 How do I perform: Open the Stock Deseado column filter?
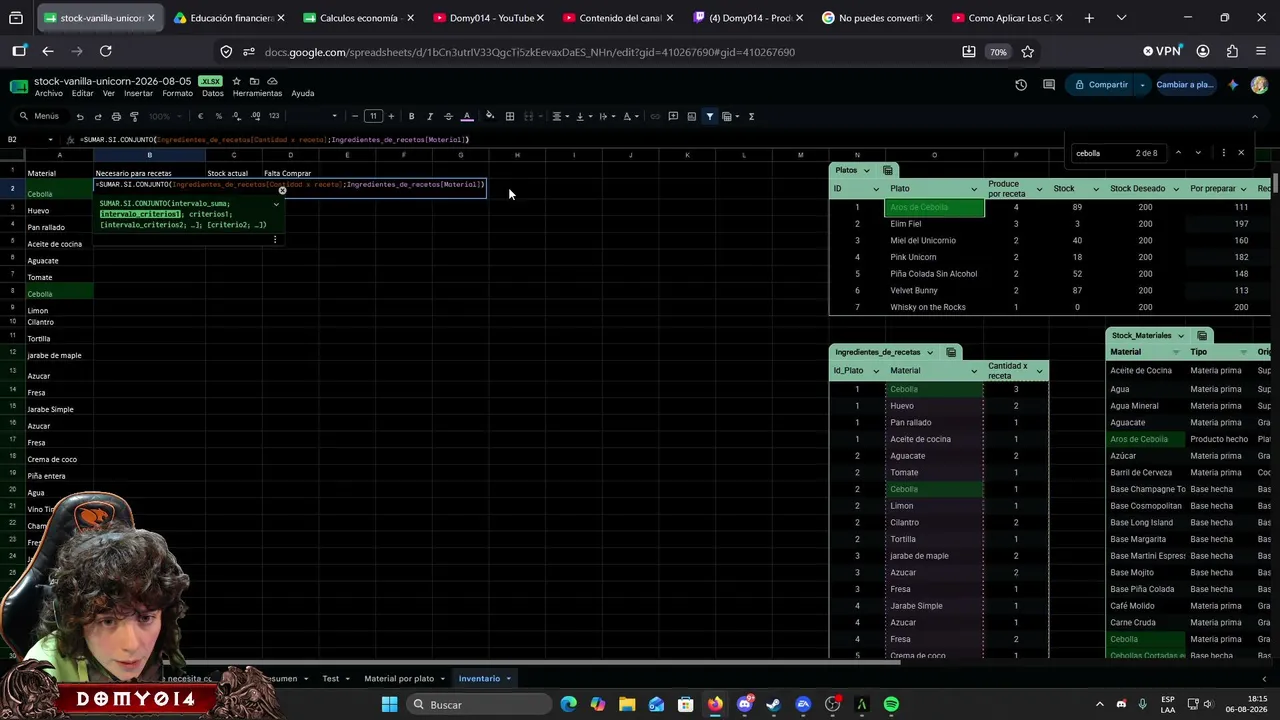click(x=1175, y=189)
